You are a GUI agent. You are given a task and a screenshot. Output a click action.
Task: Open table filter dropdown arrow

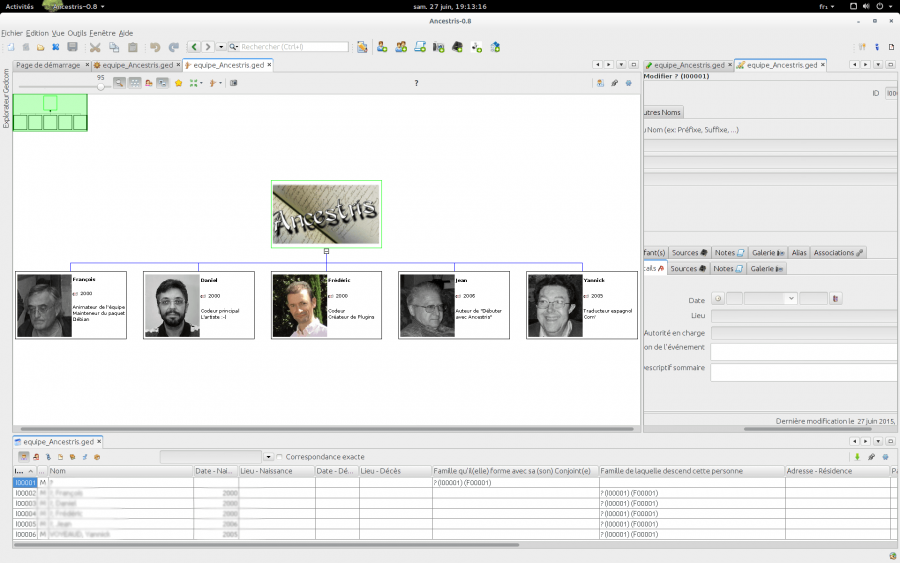coord(268,457)
